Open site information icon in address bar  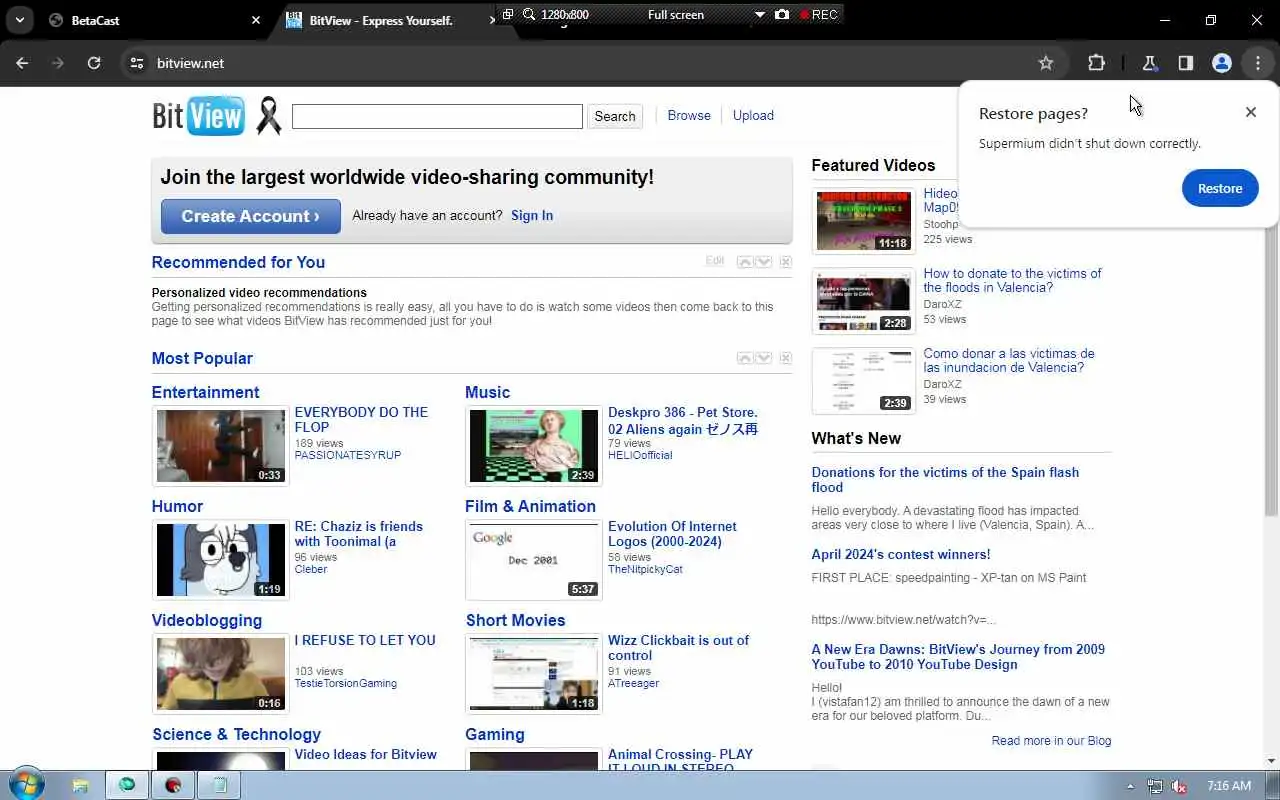point(137,63)
